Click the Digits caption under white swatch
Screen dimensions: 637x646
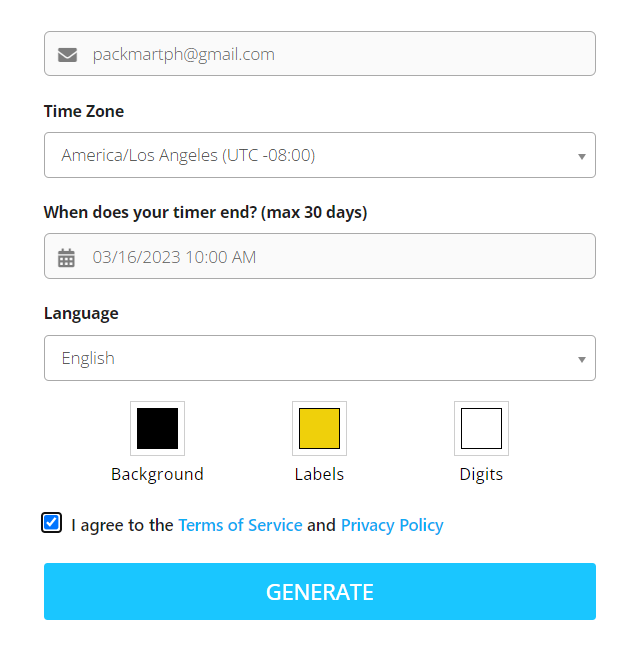481,474
